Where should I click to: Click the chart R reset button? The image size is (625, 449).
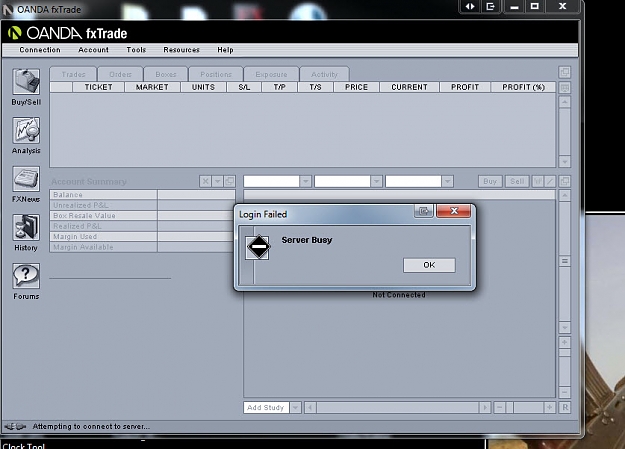[x=565, y=408]
